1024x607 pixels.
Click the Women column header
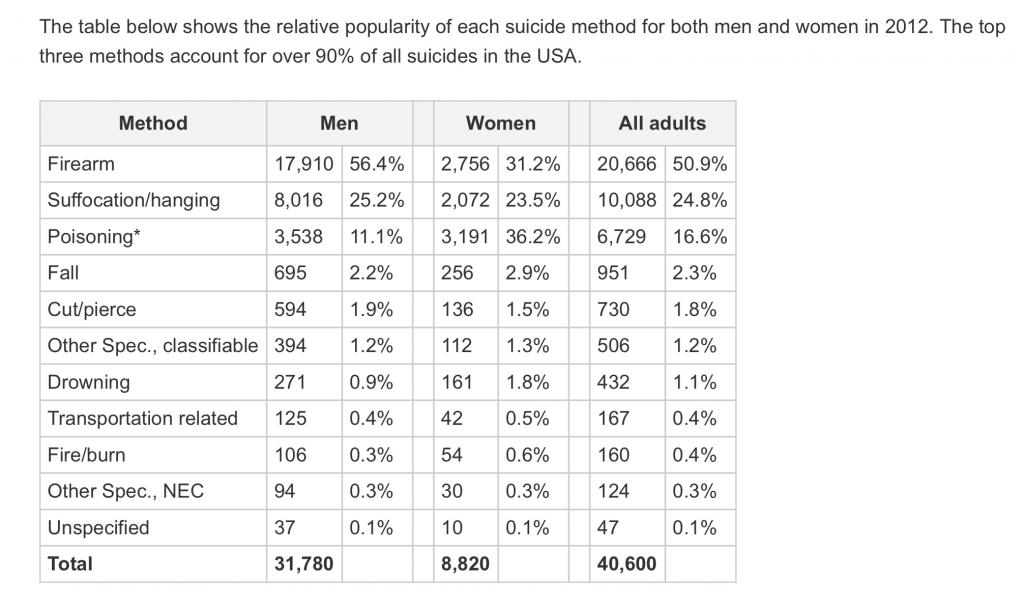[500, 123]
